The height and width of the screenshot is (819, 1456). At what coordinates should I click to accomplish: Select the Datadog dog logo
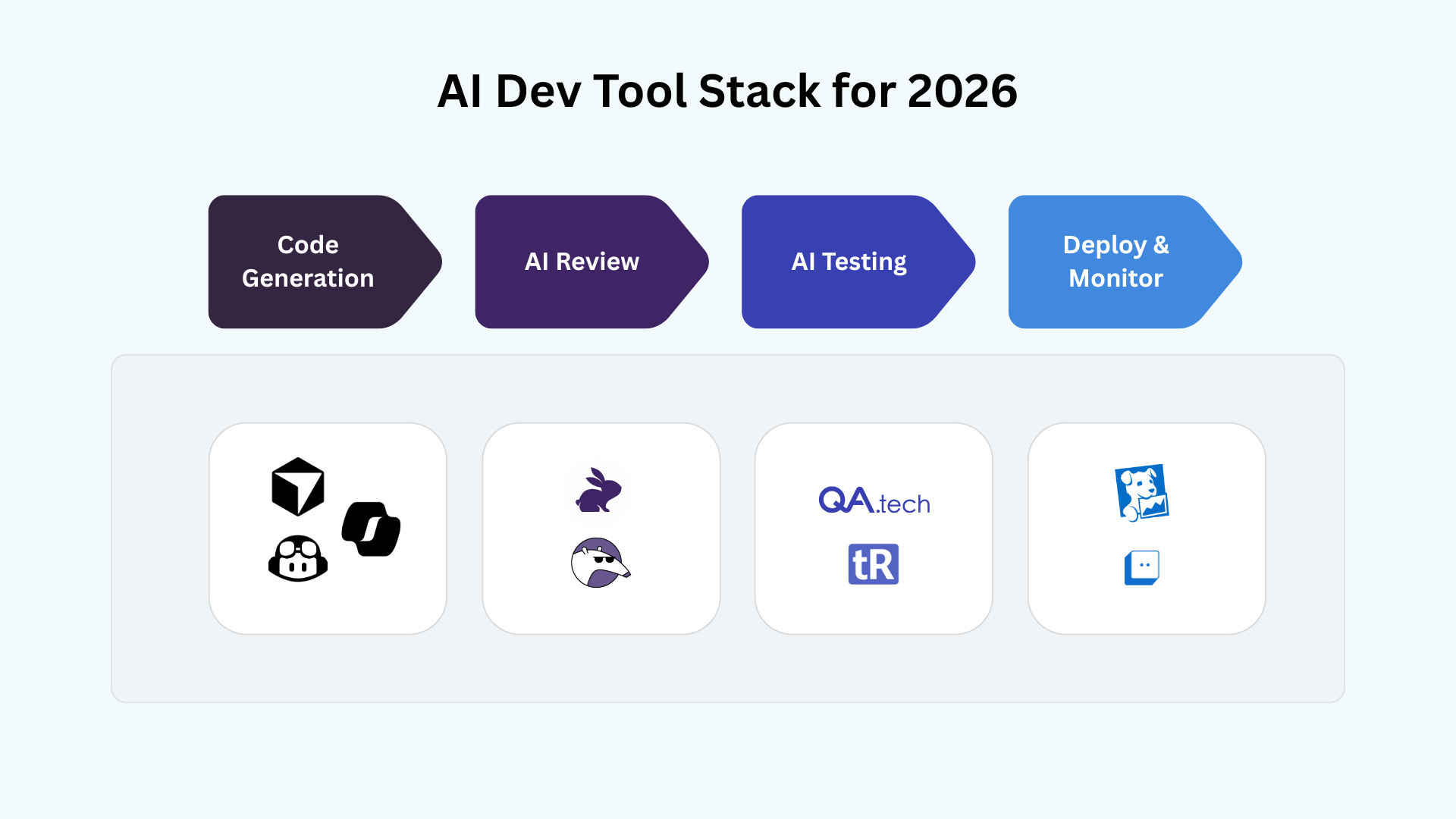[1142, 492]
